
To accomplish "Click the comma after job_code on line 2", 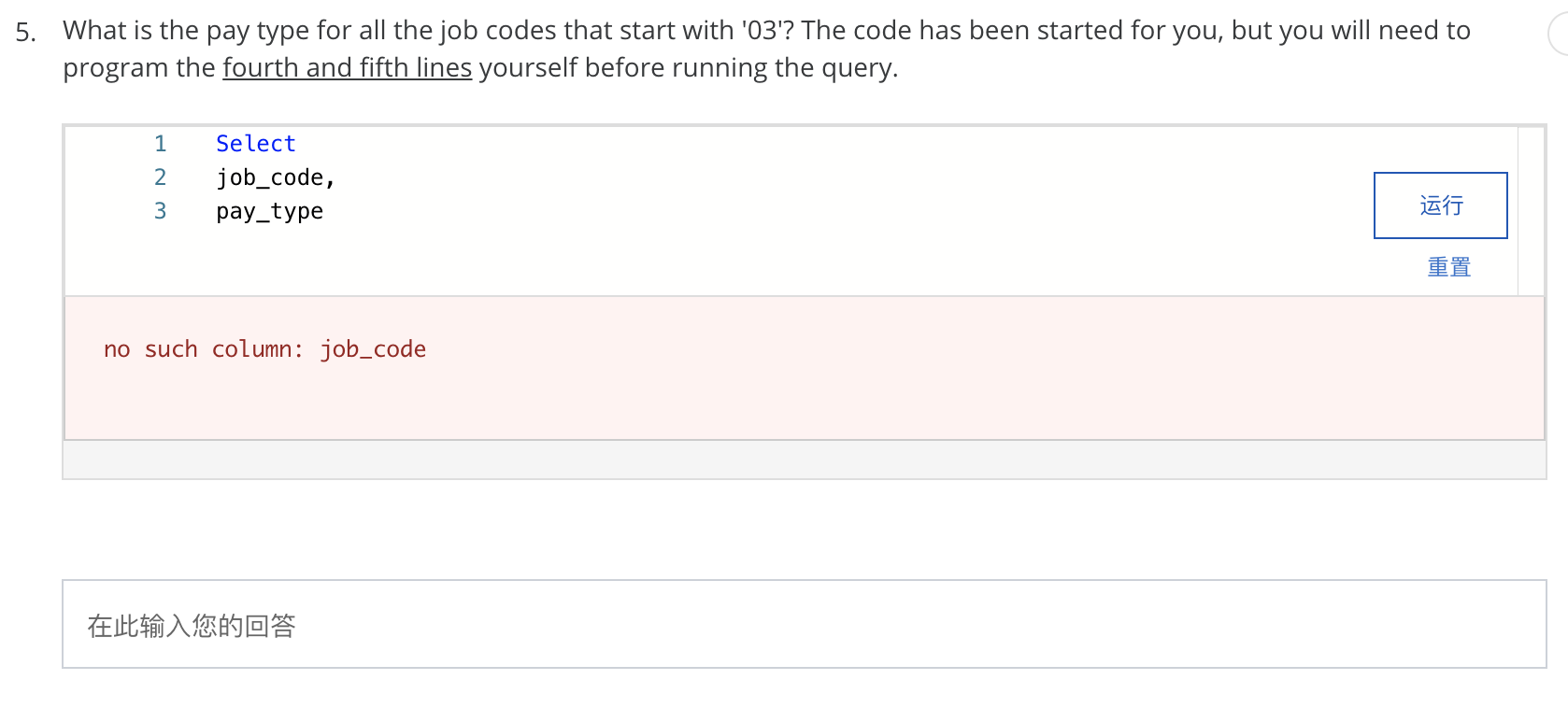I will [332, 177].
